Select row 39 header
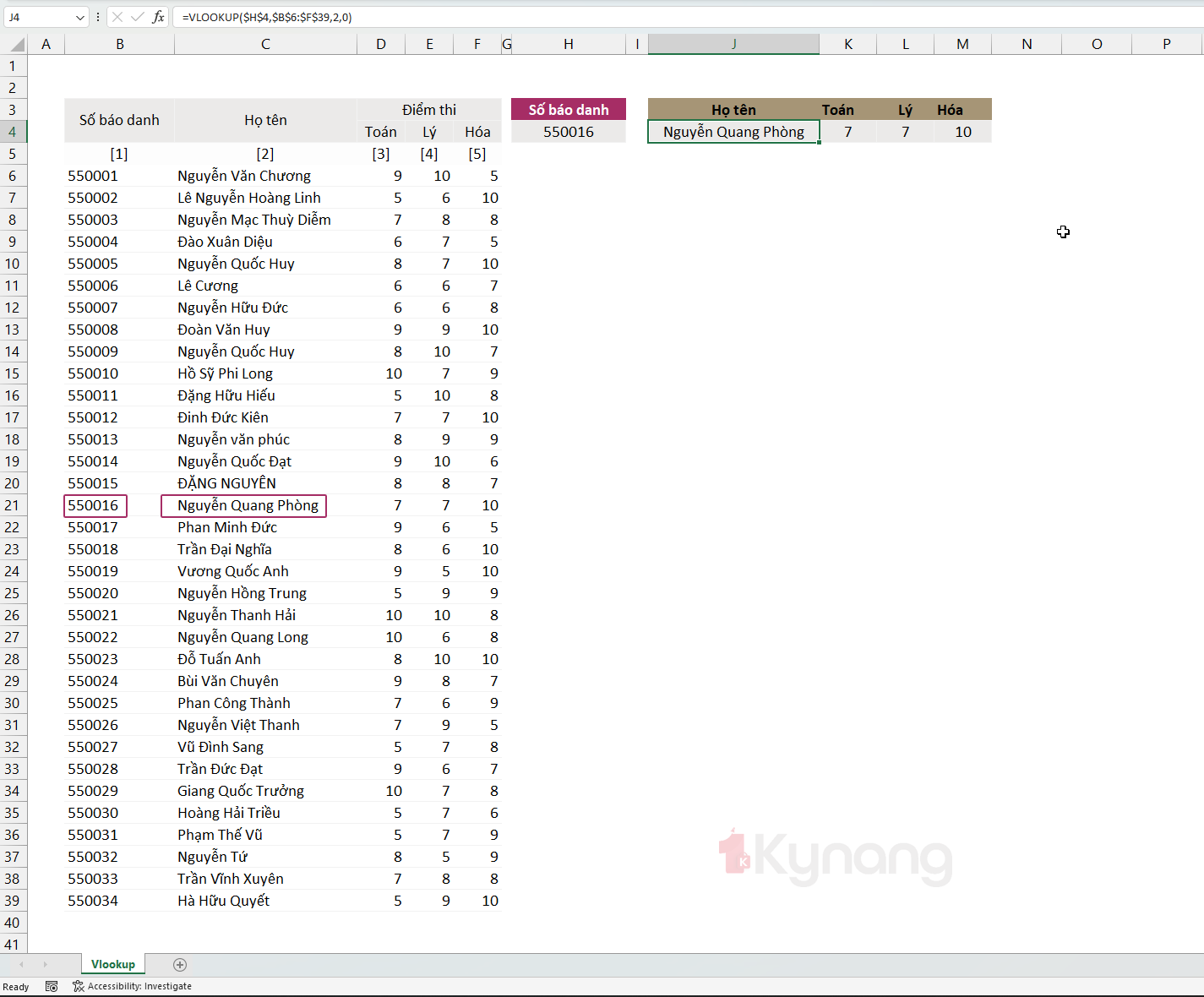The image size is (1204, 997). click(x=13, y=901)
